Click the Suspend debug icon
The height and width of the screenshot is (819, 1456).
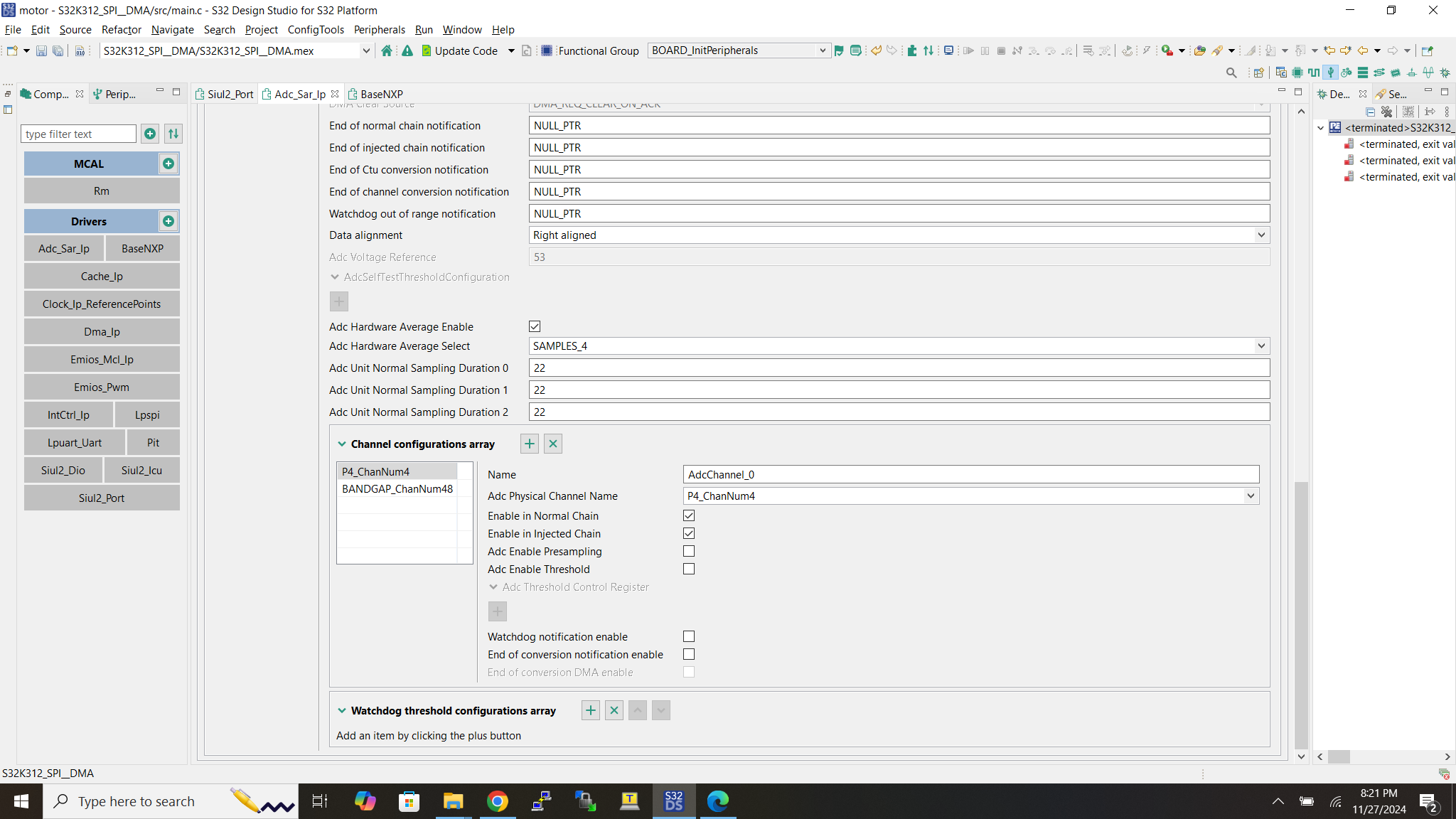[985, 50]
